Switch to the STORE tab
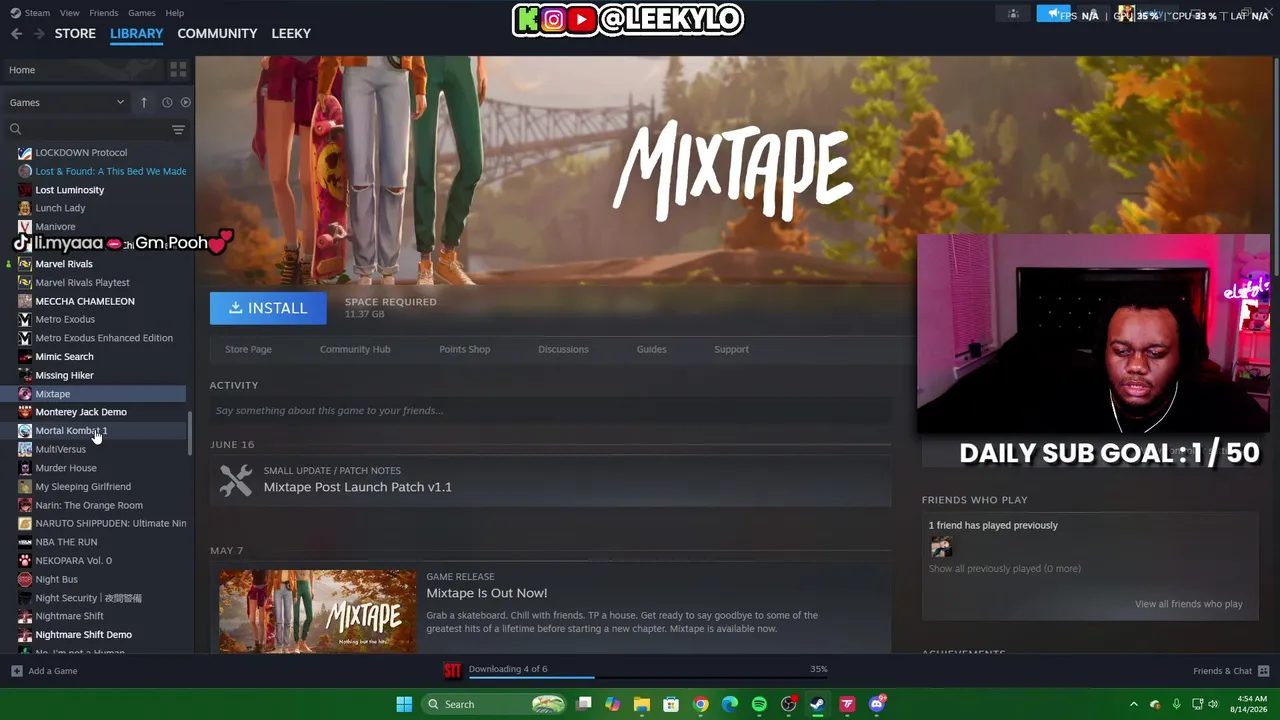 [75, 33]
